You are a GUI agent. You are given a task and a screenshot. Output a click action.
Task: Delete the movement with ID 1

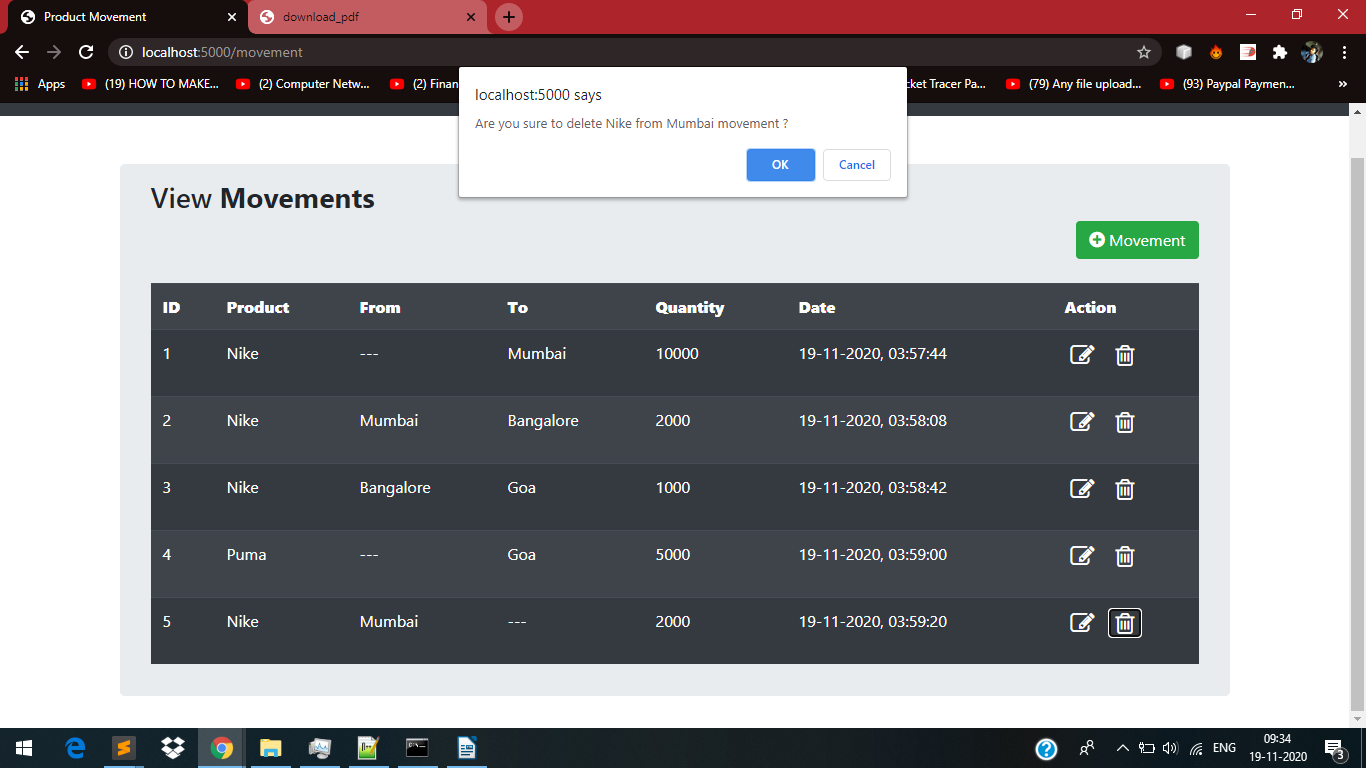[x=1125, y=355]
